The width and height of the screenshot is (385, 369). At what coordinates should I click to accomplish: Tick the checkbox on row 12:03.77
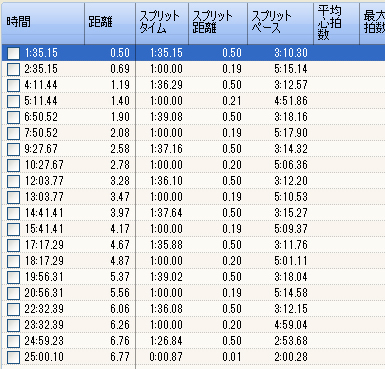[x=14, y=181]
